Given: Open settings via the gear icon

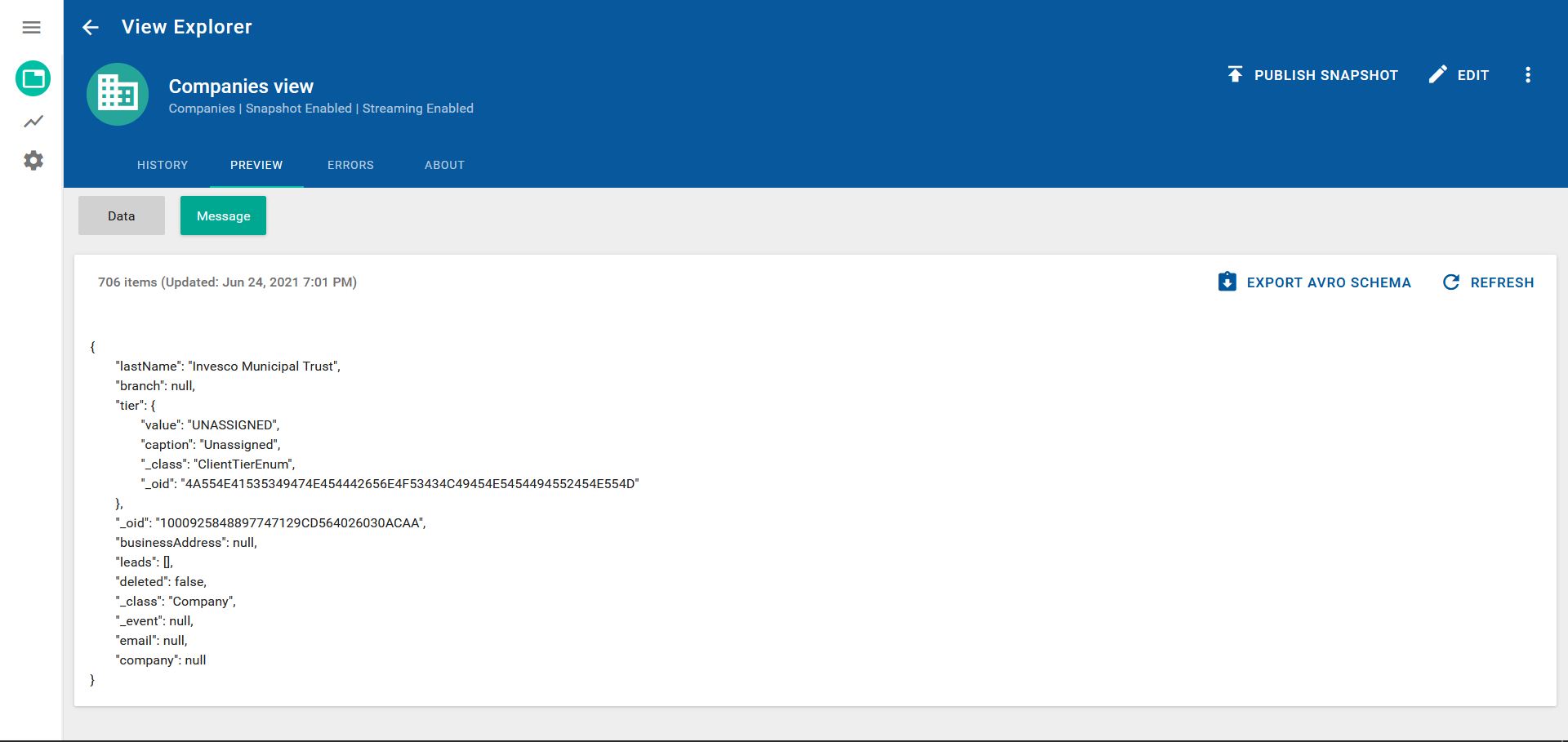Looking at the screenshot, I should click(33, 160).
